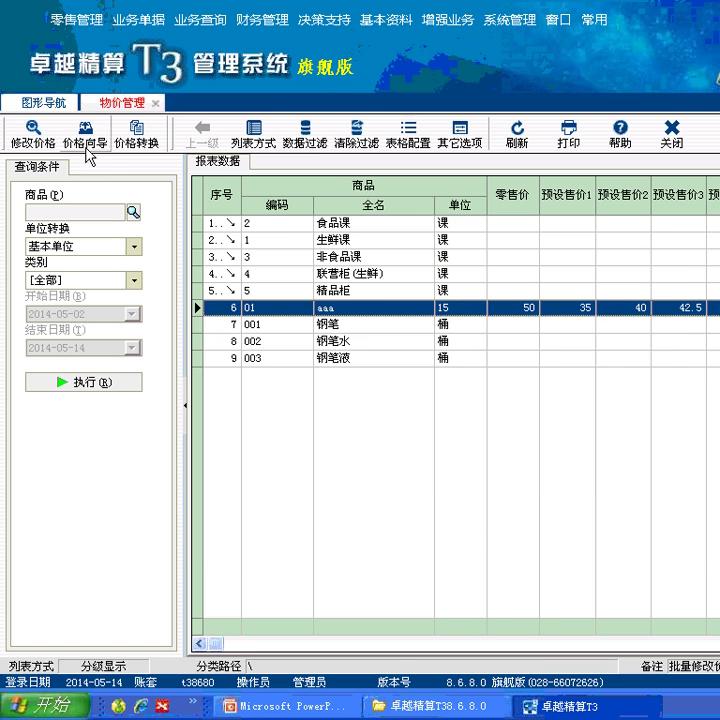The height and width of the screenshot is (720, 720).
Task: Print report with 打印 button
Action: [568, 135]
